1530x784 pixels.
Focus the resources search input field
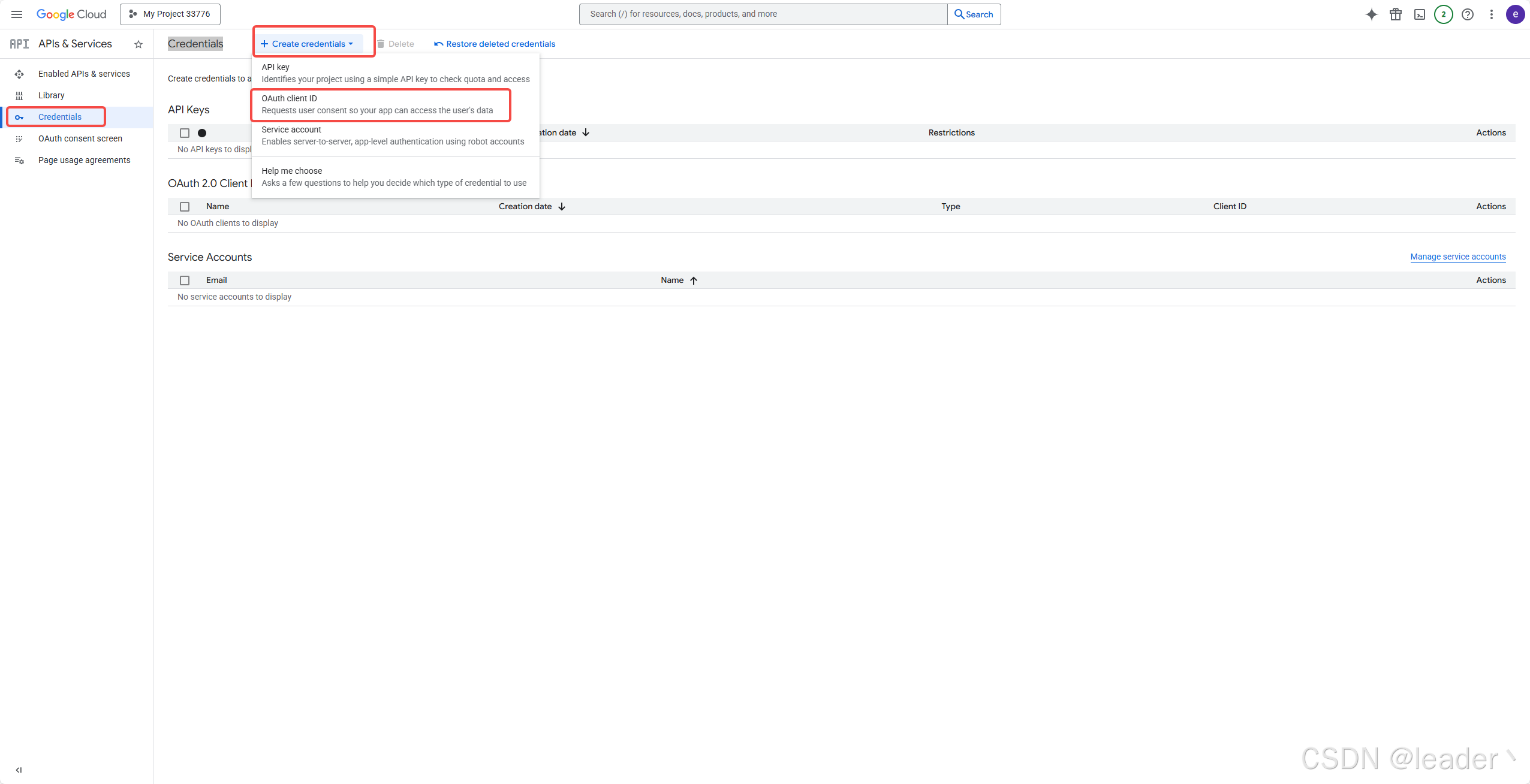763,14
